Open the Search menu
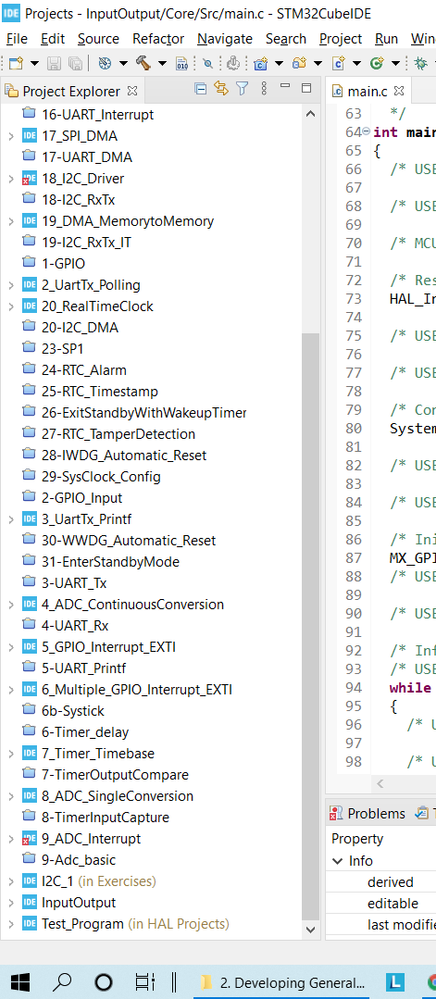The height and width of the screenshot is (999, 436). coord(286,39)
